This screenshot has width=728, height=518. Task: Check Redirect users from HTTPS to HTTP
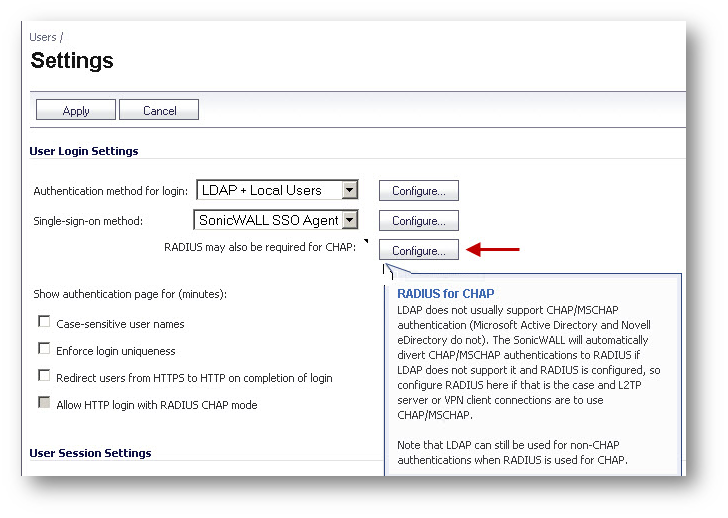click(x=44, y=376)
